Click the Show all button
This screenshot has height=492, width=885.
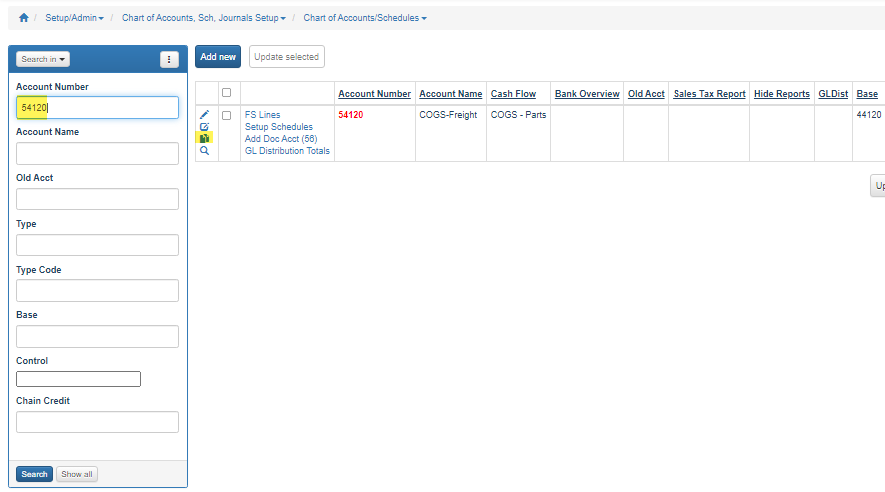pos(77,474)
